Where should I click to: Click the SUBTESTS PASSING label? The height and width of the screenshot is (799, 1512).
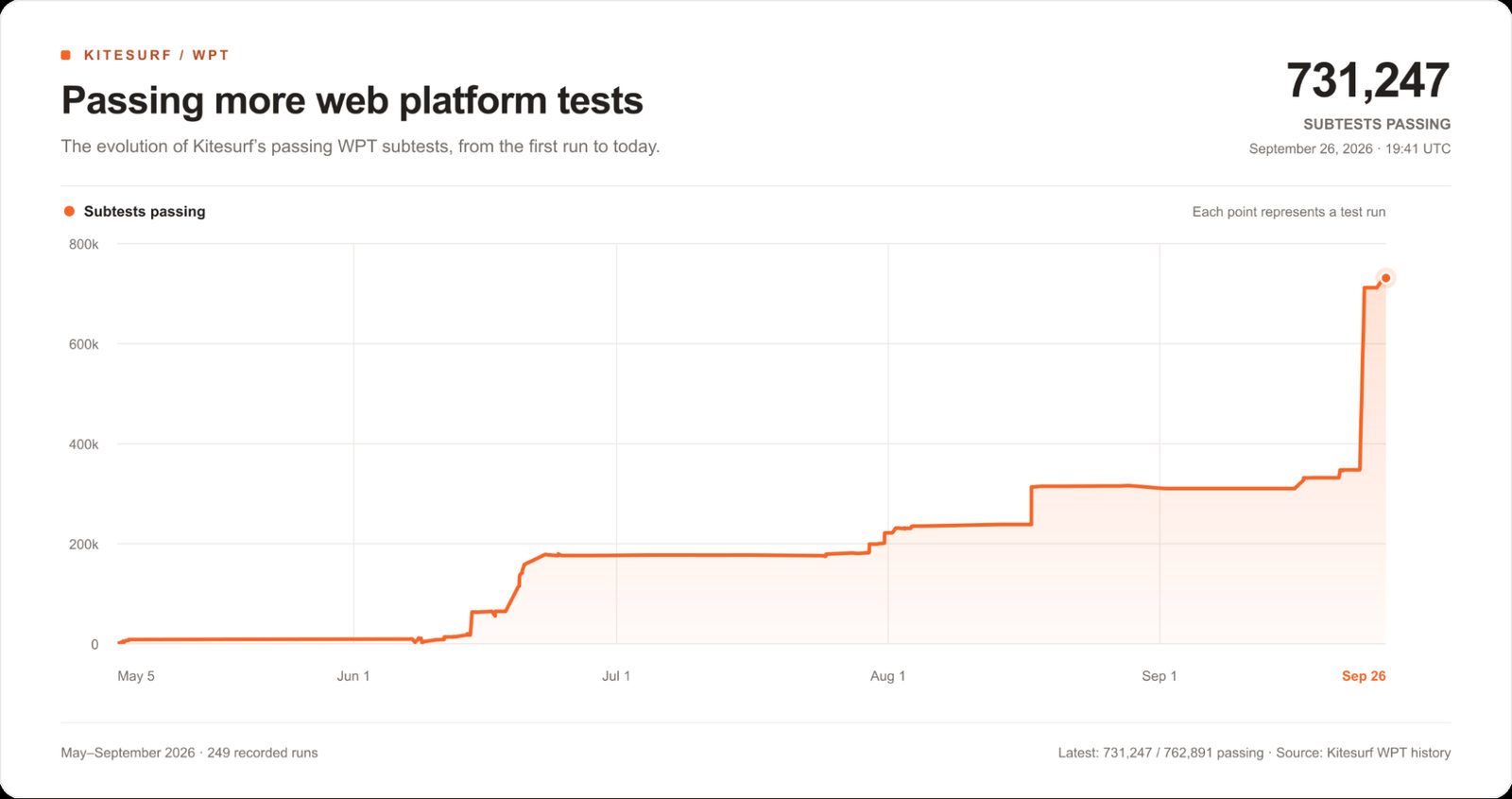coord(1377,124)
